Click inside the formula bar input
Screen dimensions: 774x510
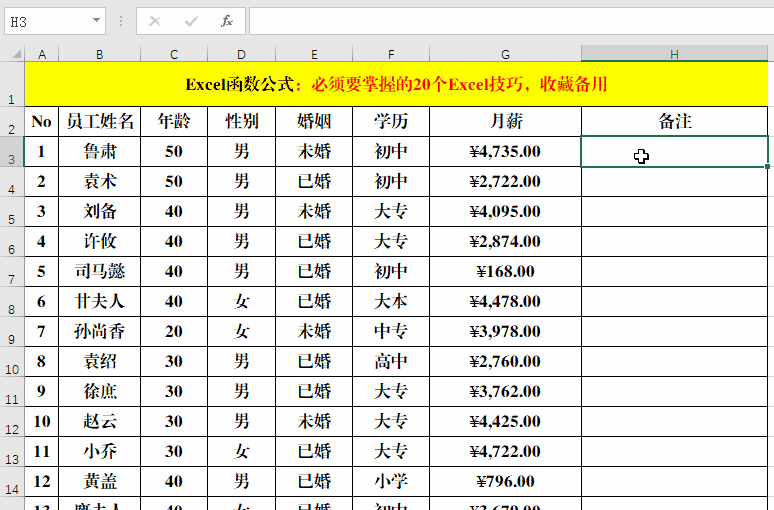click(511, 21)
